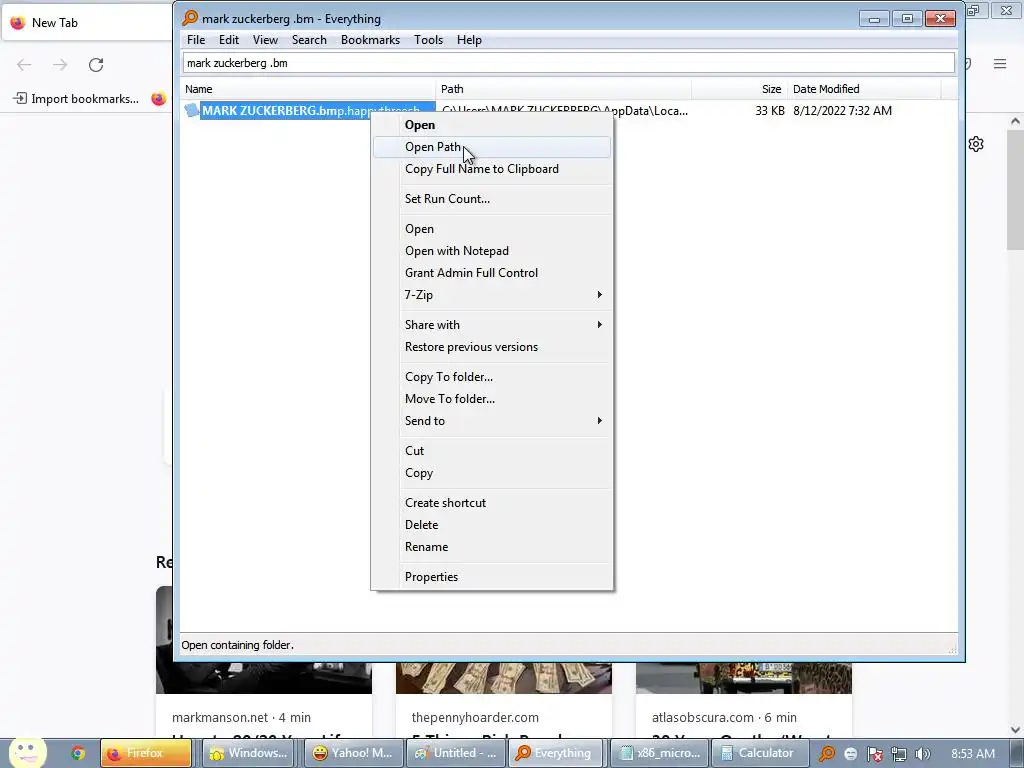Select the Firefox New Tab tab

(x=87, y=23)
